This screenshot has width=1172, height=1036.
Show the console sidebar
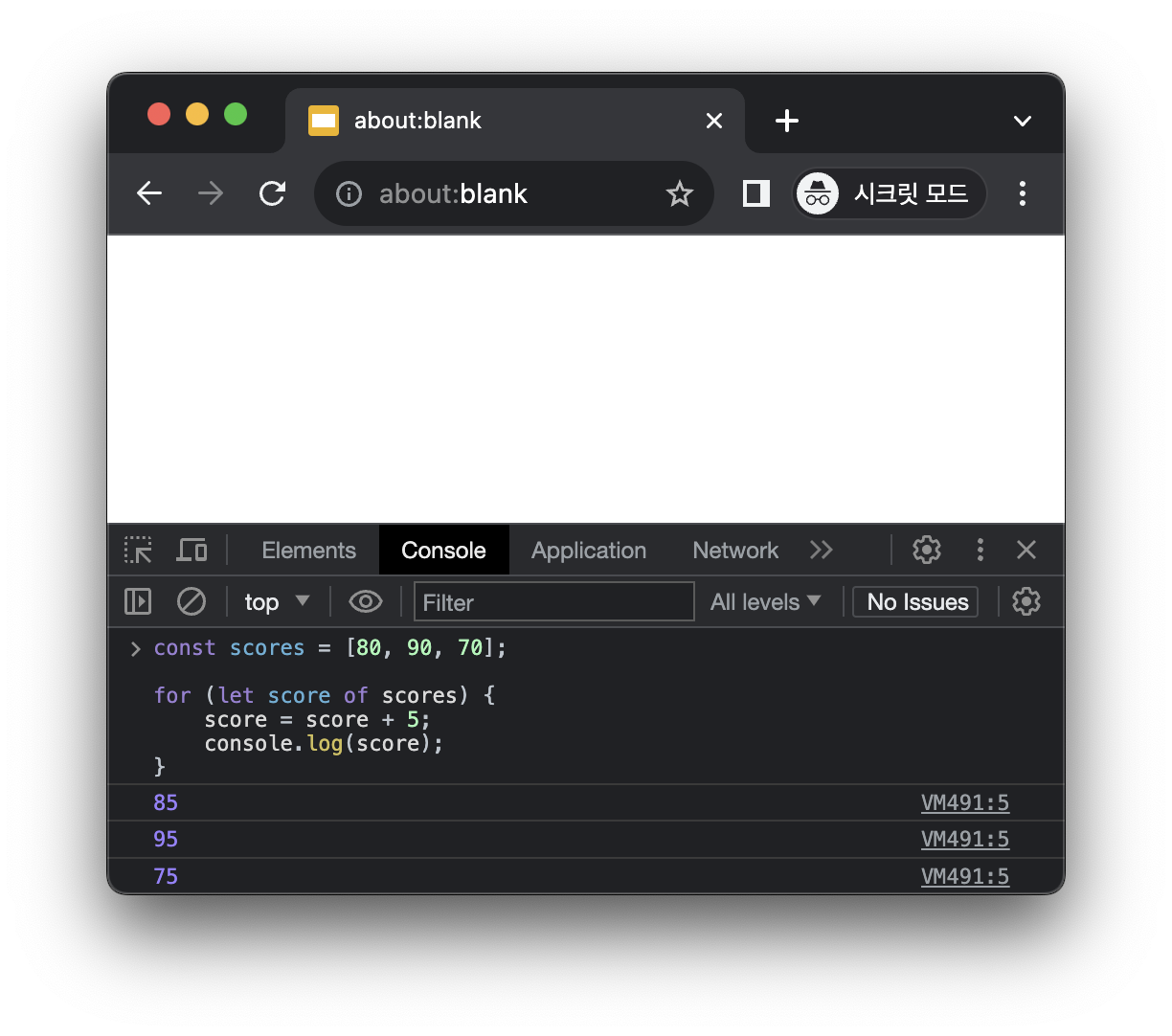tap(138, 601)
